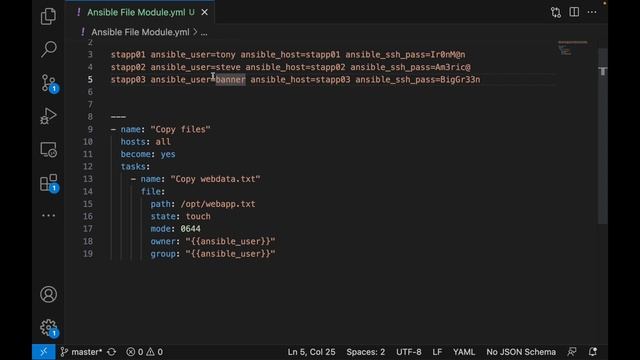Open the Remote Explorer view

pyautogui.click(x=48, y=150)
